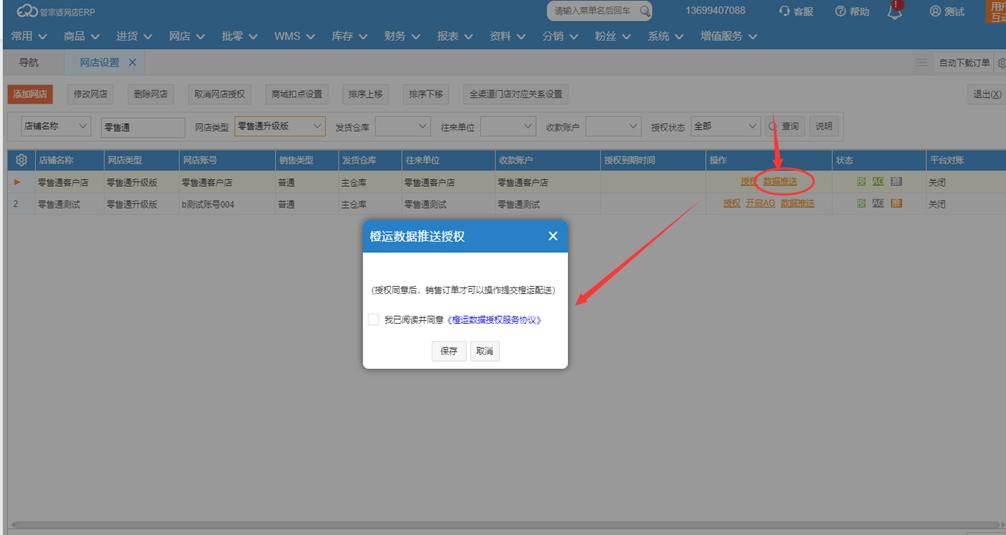Click 数据推送 link for 零售通测试 row
1006x535 pixels.
click(x=797, y=203)
